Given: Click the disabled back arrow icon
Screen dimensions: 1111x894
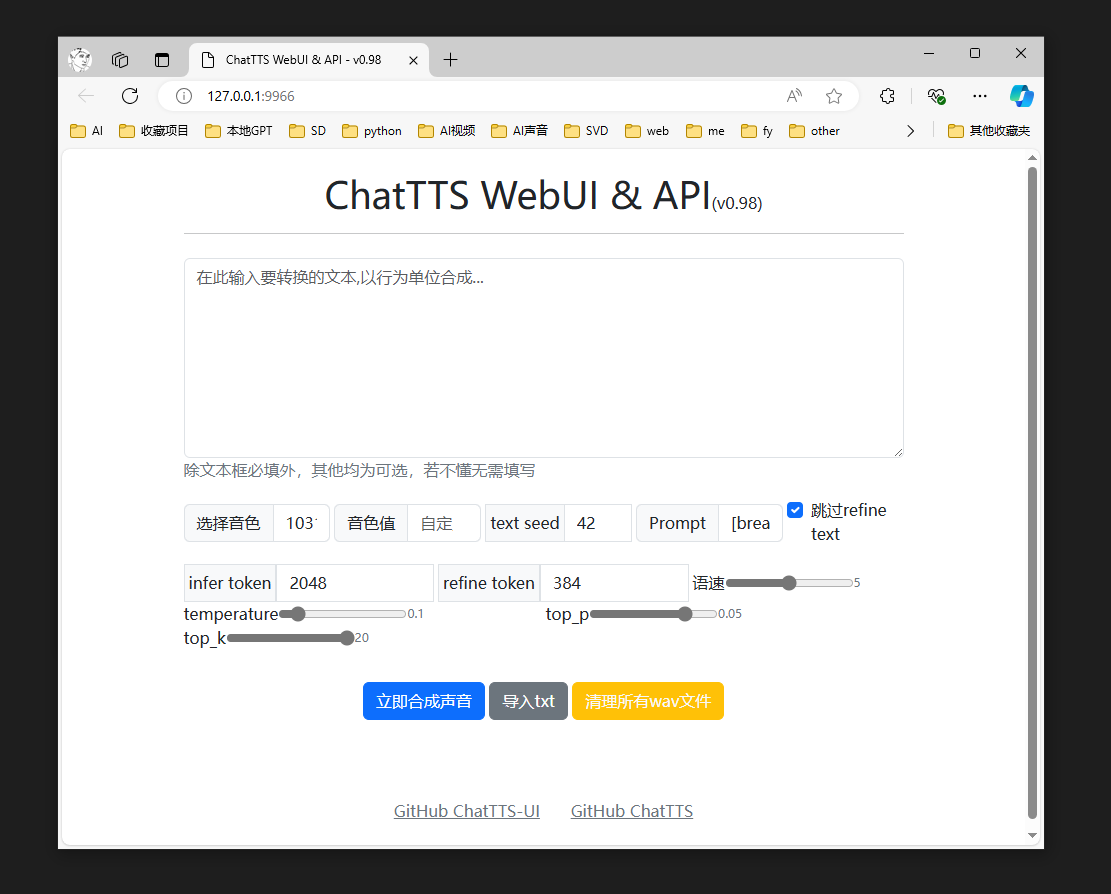Looking at the screenshot, I should [86, 96].
